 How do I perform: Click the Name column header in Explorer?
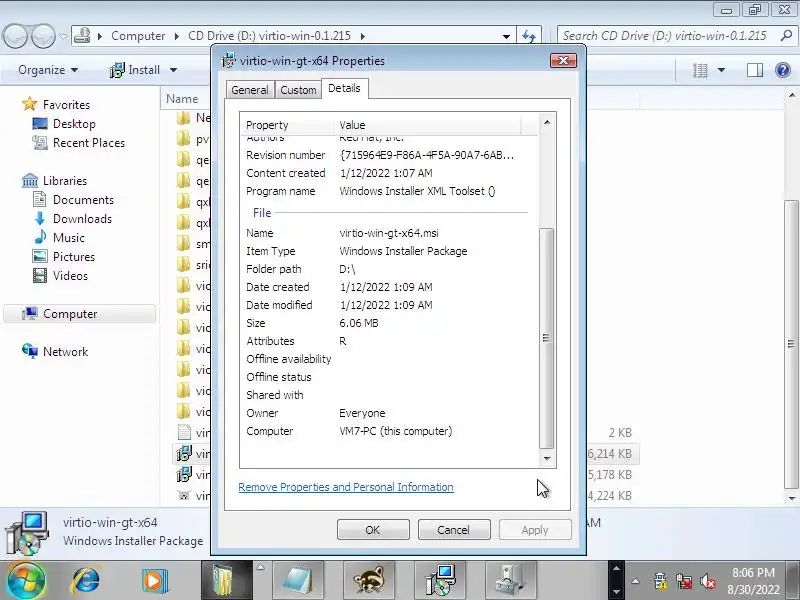click(182, 98)
